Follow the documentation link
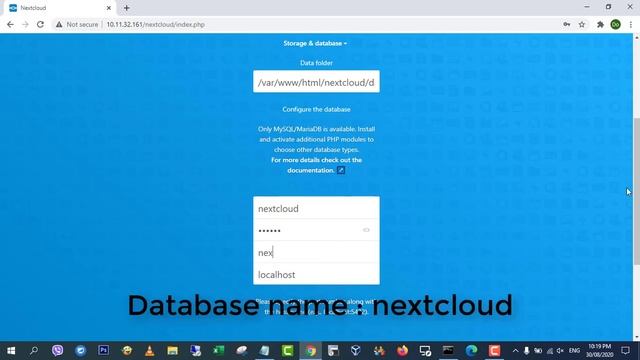Viewport: 640px width, 360px height. click(x=311, y=170)
